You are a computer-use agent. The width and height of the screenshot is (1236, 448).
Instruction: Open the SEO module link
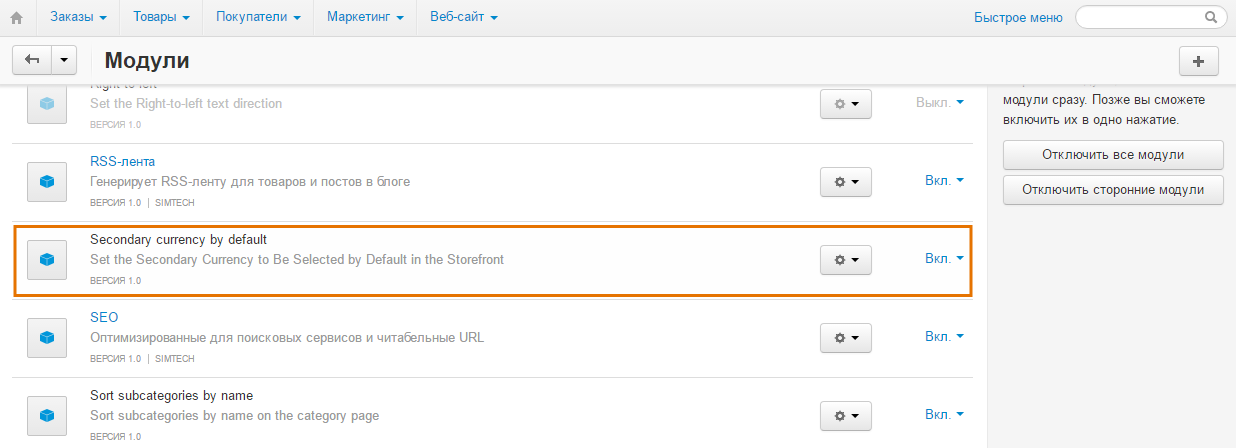pyautogui.click(x=104, y=317)
